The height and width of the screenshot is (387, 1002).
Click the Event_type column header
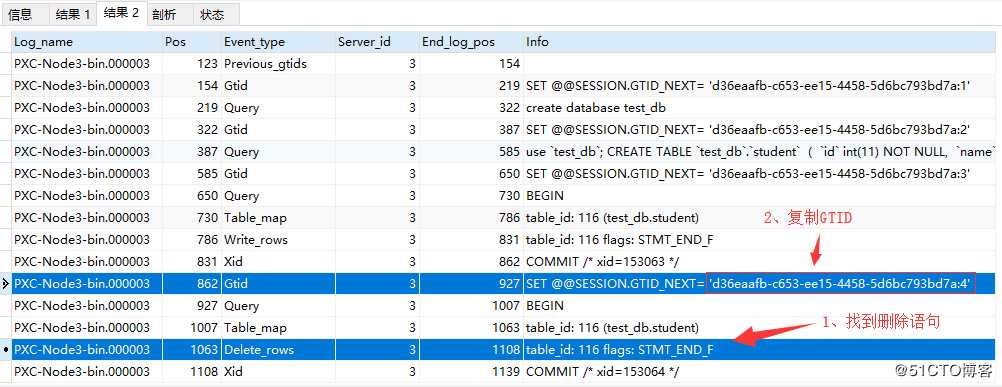tap(278, 42)
